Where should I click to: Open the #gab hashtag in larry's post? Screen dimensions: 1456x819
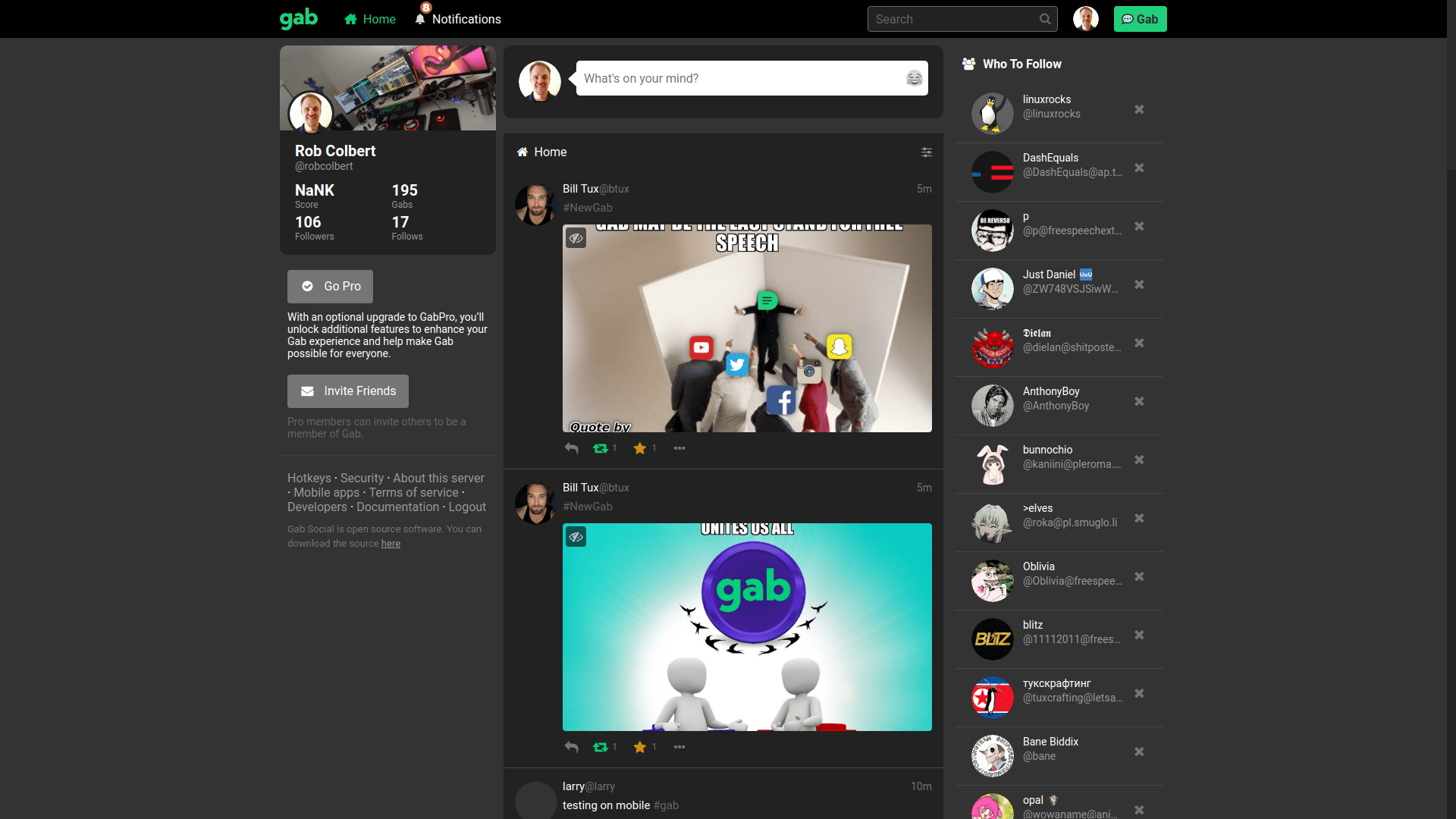click(667, 805)
